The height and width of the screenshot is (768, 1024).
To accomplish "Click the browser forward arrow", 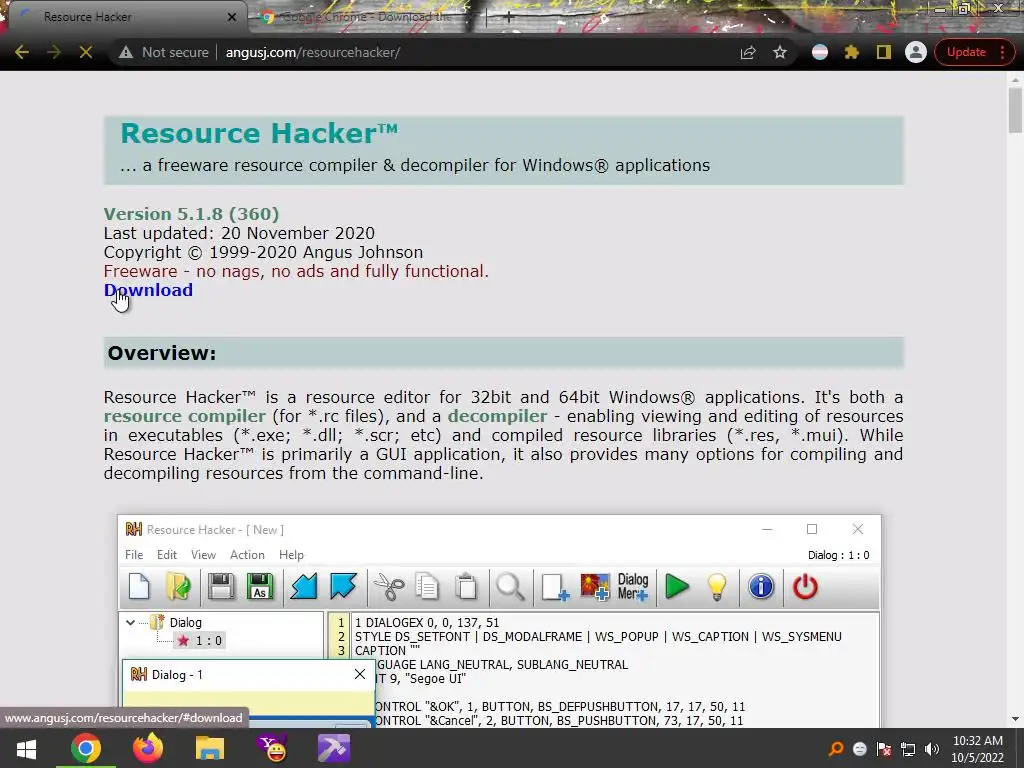I will coord(54,52).
